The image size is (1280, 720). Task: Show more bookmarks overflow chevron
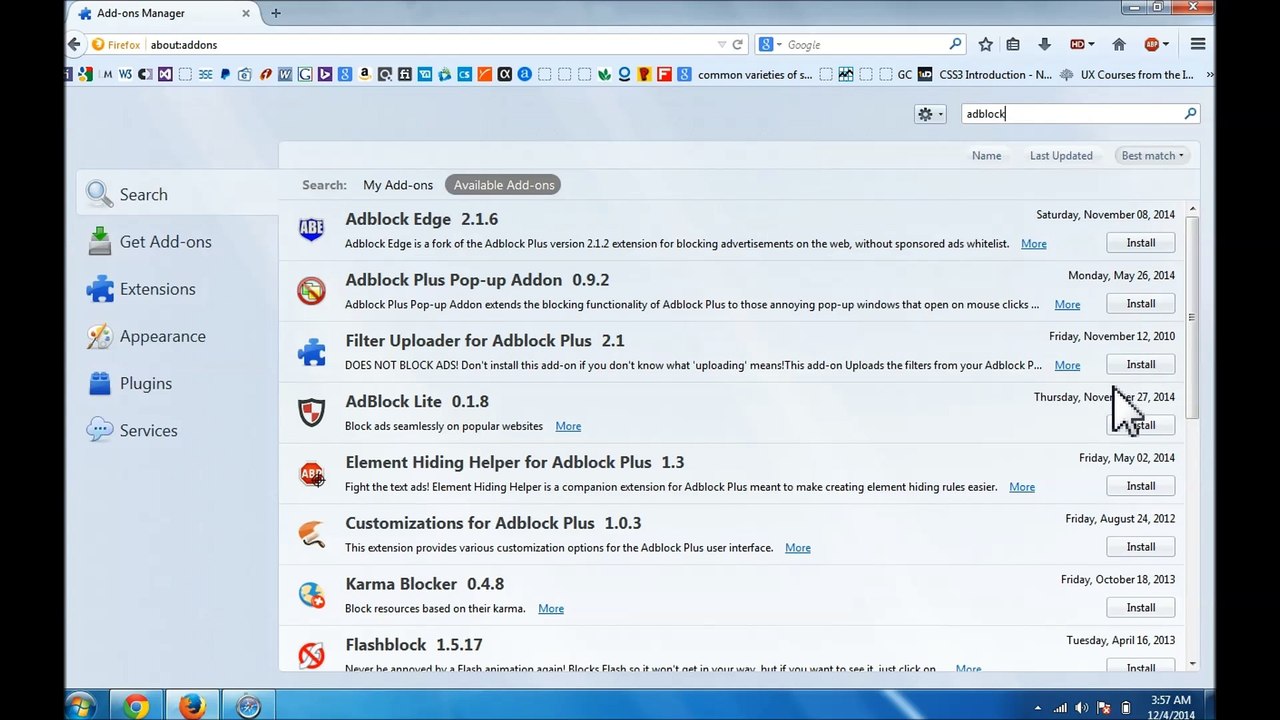(x=1209, y=74)
